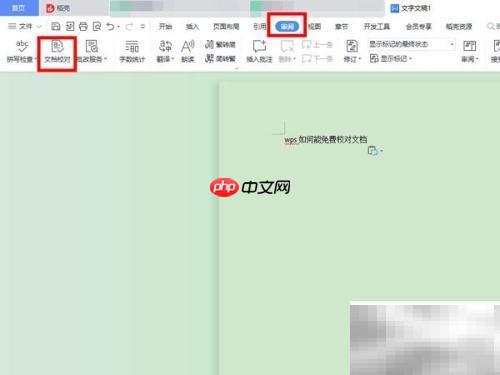Run the spell check (拼写检查) tool
Viewport: 500px width, 375px height.
(x=21, y=51)
